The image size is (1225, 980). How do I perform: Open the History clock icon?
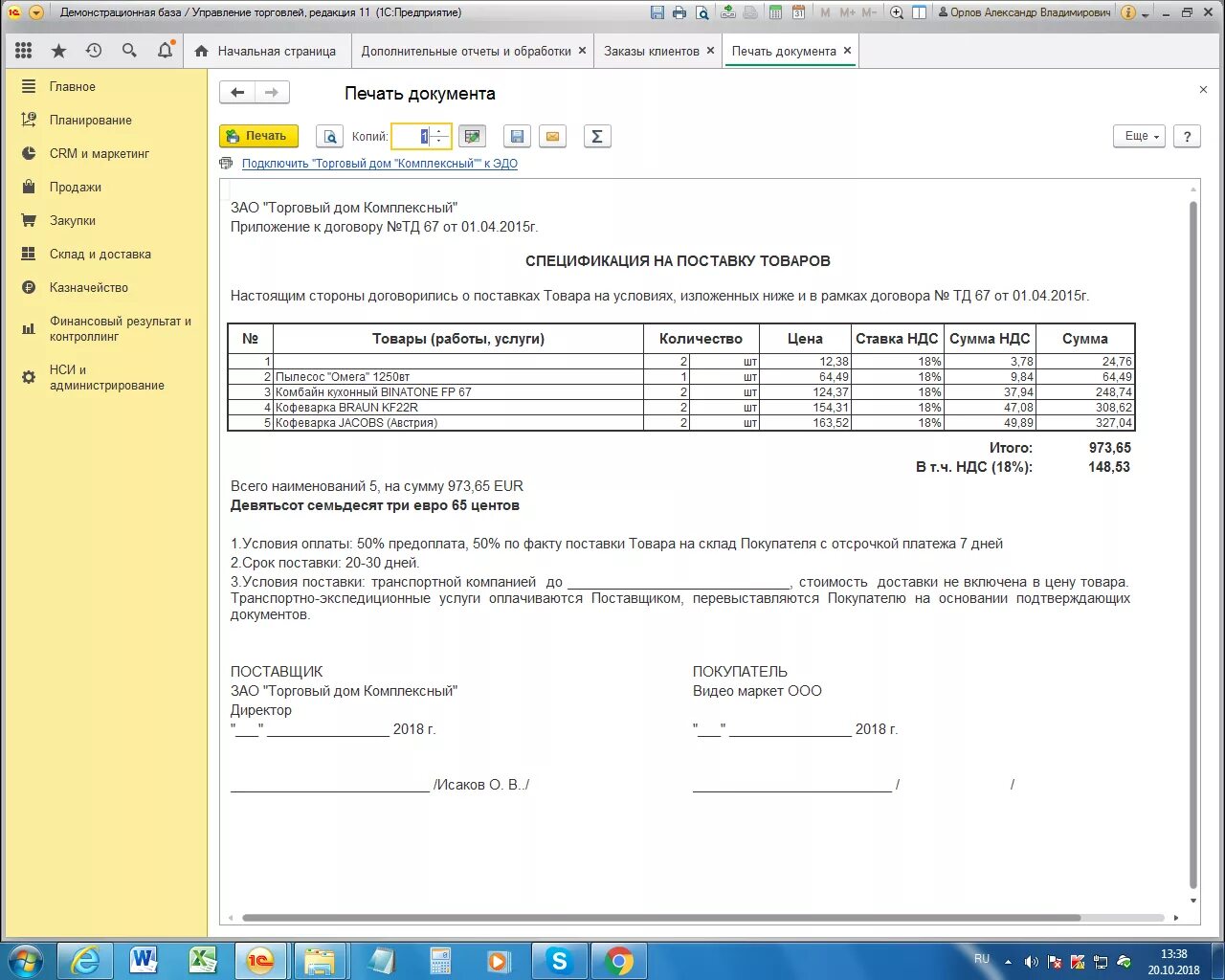94,51
